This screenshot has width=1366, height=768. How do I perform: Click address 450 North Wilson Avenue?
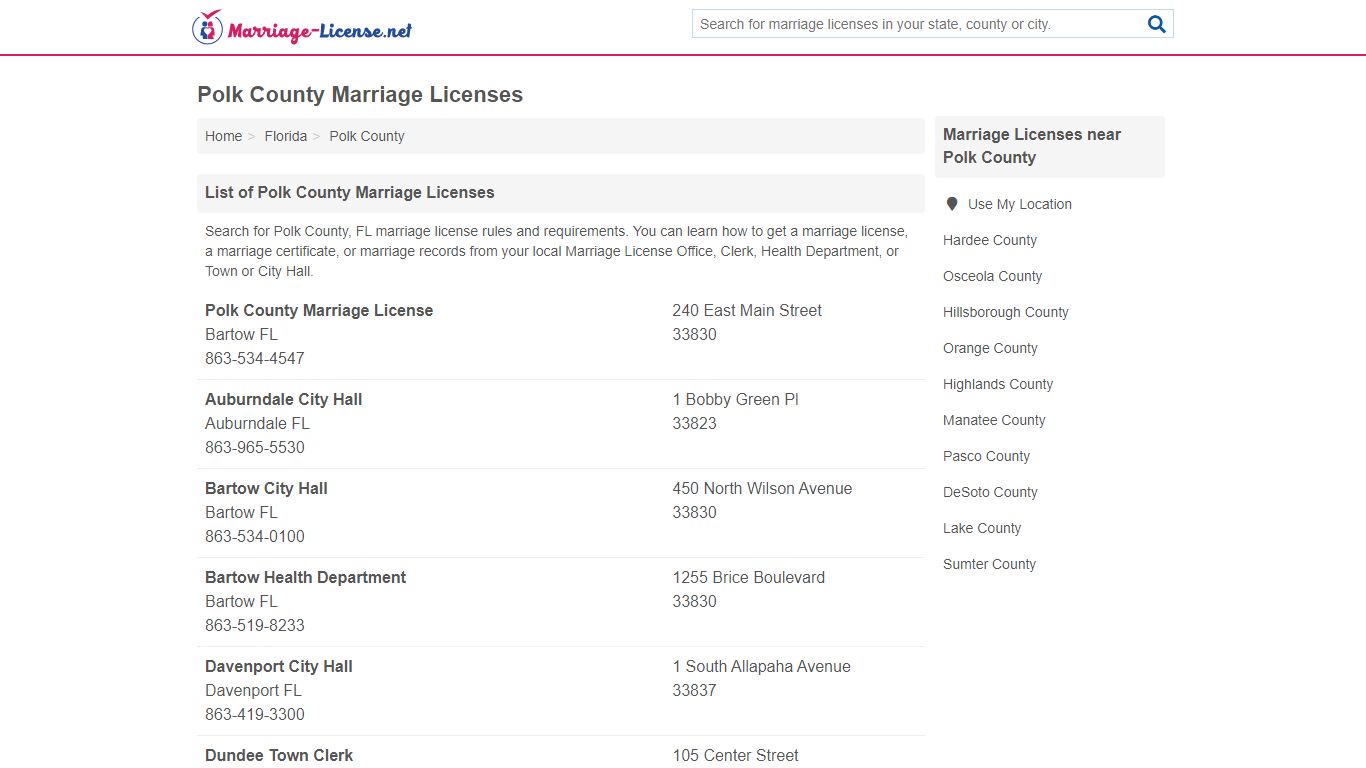(762, 488)
